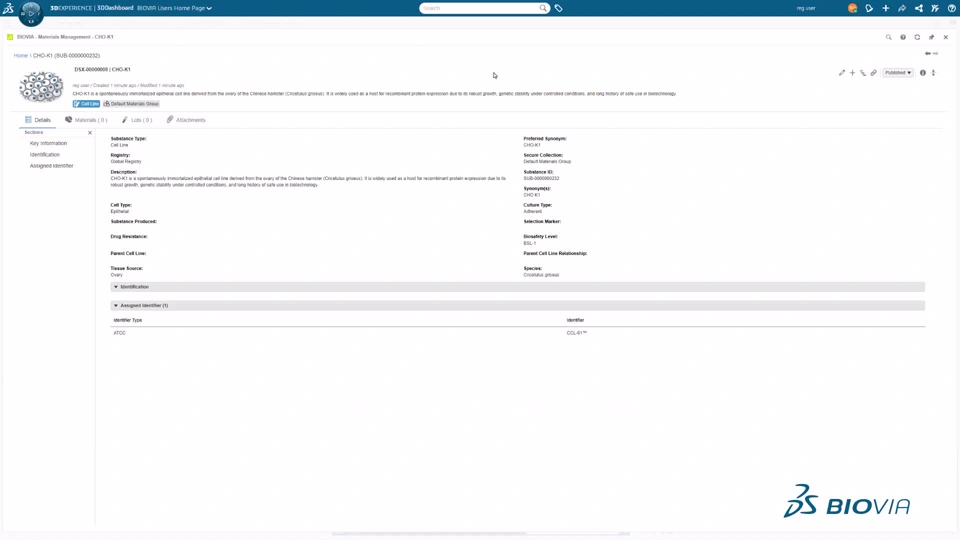The image size is (960, 540).
Task: Collapse the Identification section header
Action: tap(517, 287)
